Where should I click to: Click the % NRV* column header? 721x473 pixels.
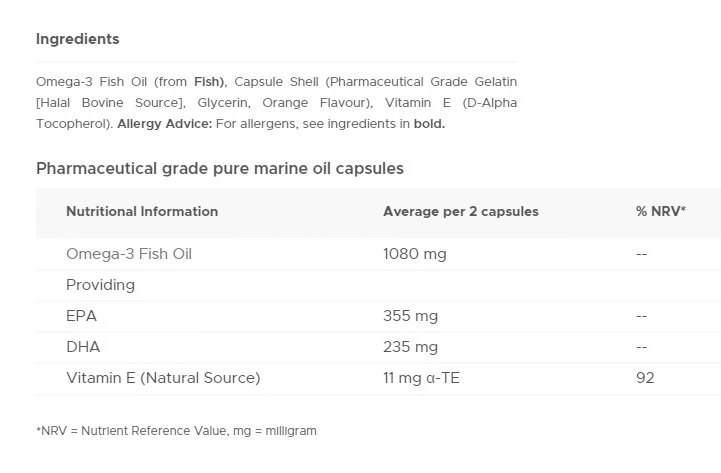[654, 211]
